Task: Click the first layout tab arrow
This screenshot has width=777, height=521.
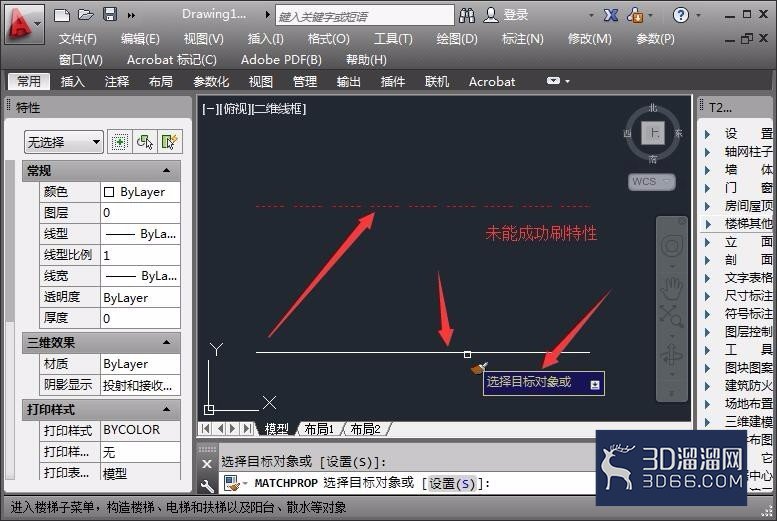Action: (x=206, y=428)
